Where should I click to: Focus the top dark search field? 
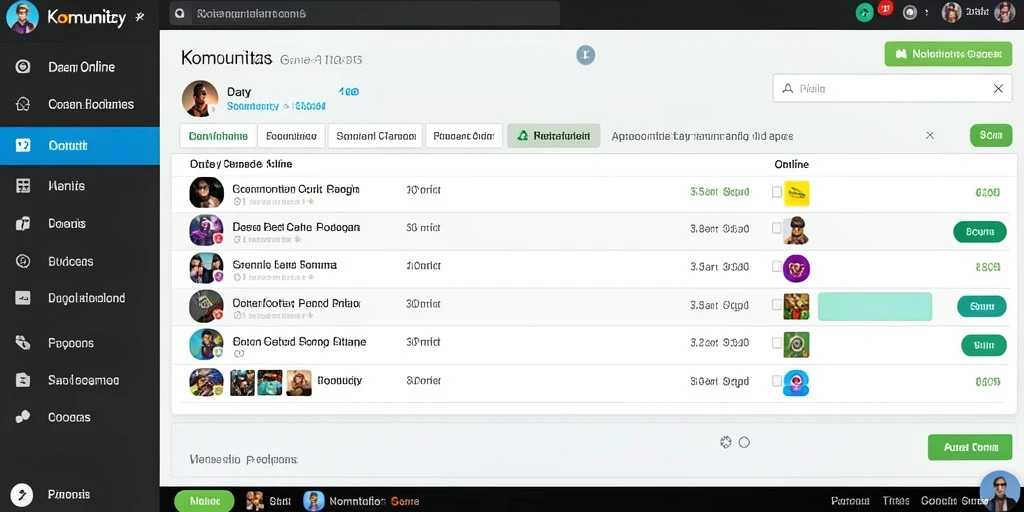(x=364, y=13)
